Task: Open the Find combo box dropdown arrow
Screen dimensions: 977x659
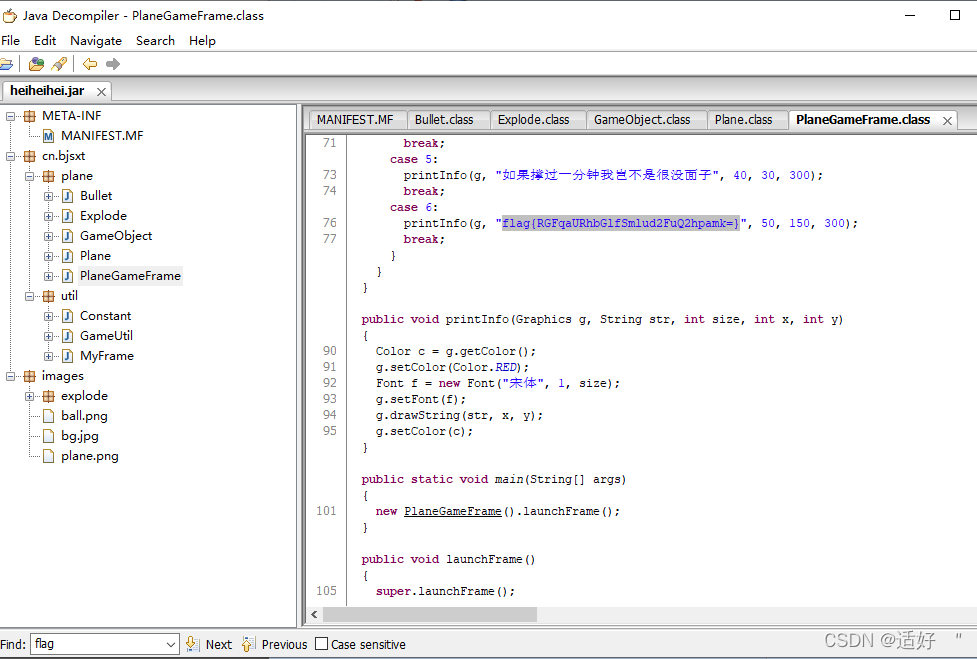Action: click(171, 644)
